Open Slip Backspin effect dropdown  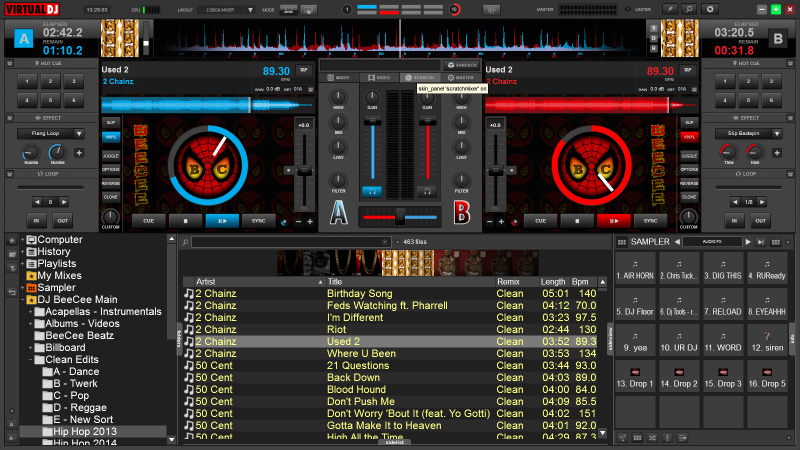[777, 134]
